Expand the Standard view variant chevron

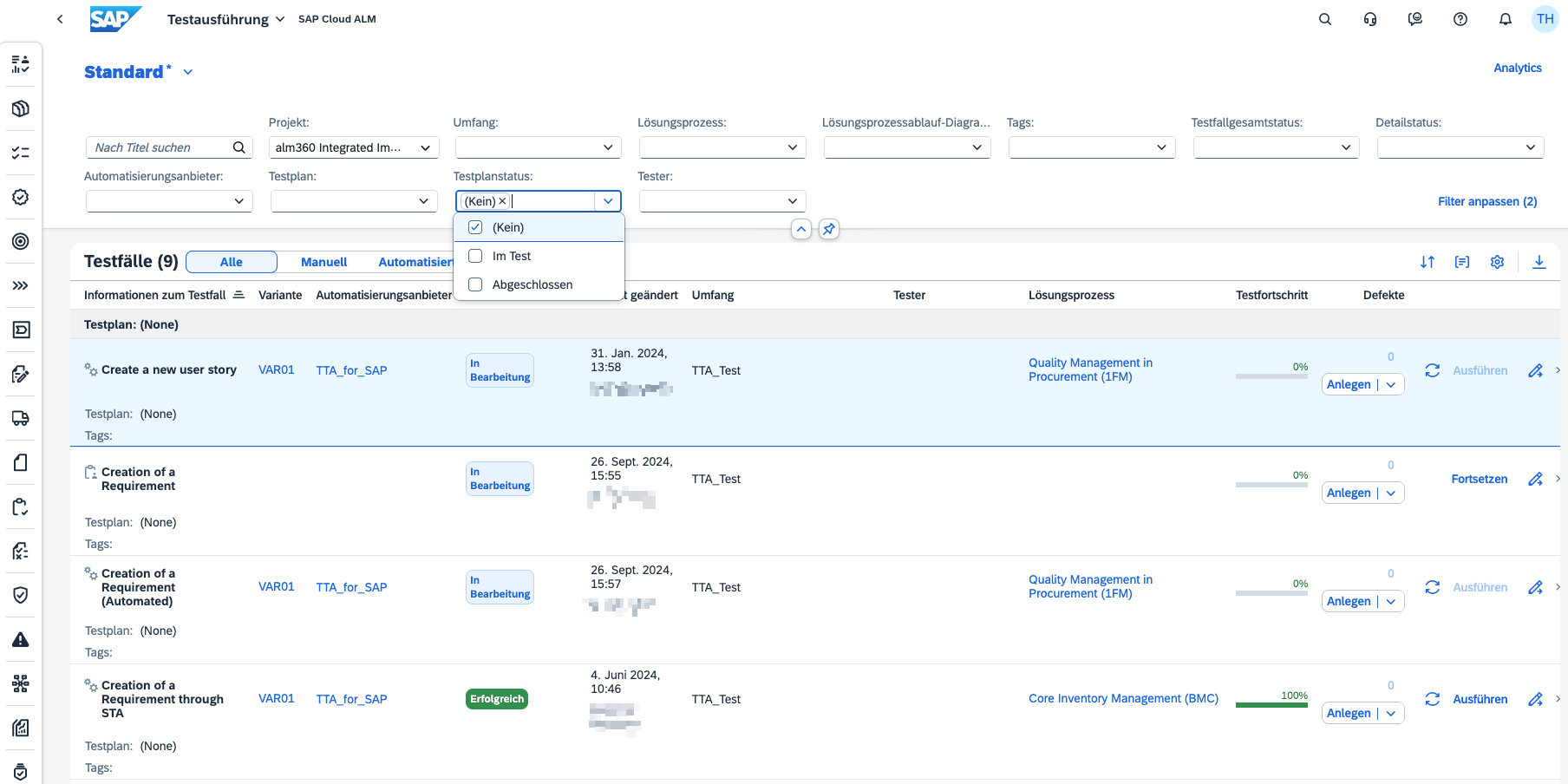coord(188,72)
